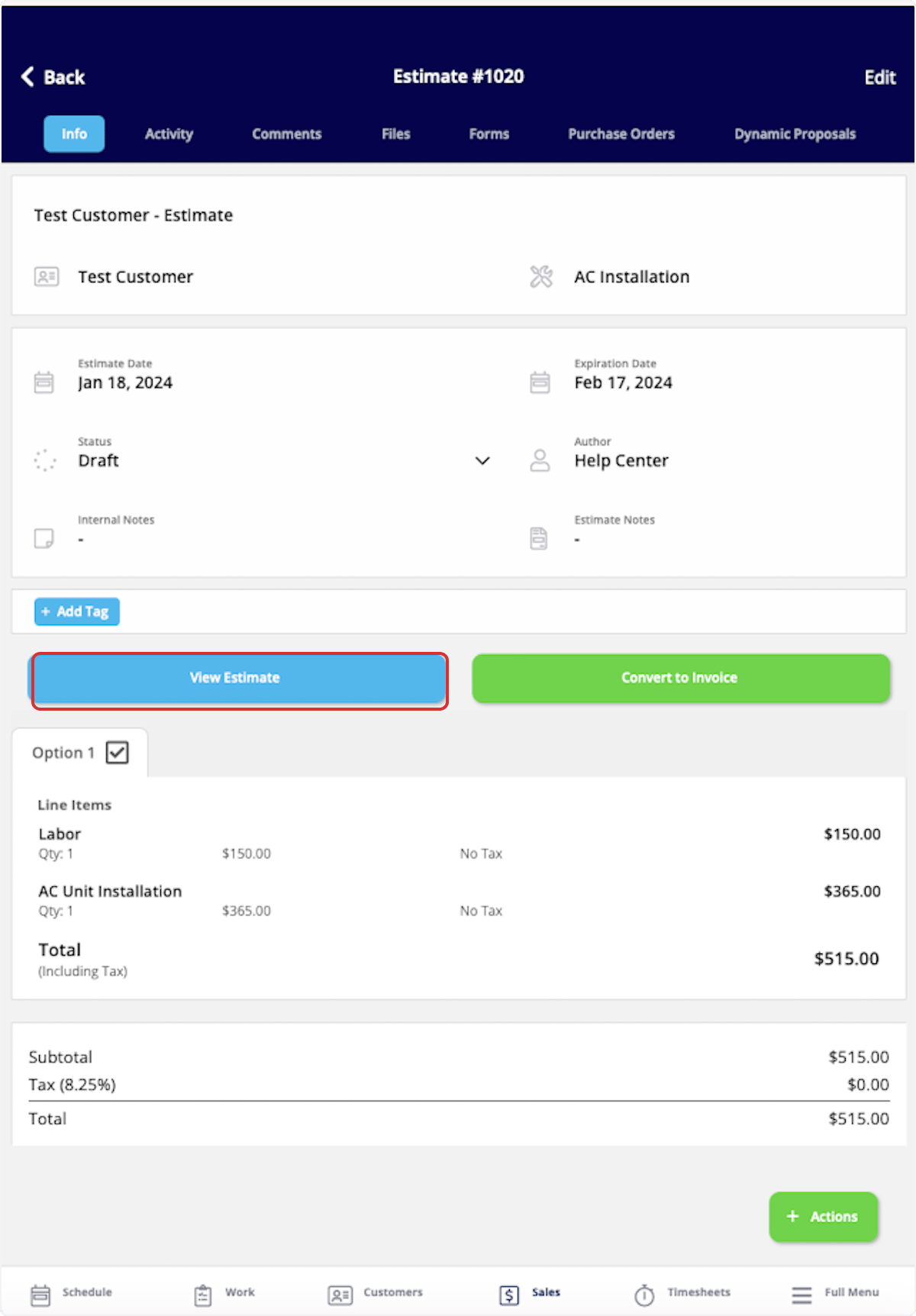Screen dimensions: 916x1316
Task: Open Schedule calendar icon in bottom bar
Action: [x=40, y=1295]
